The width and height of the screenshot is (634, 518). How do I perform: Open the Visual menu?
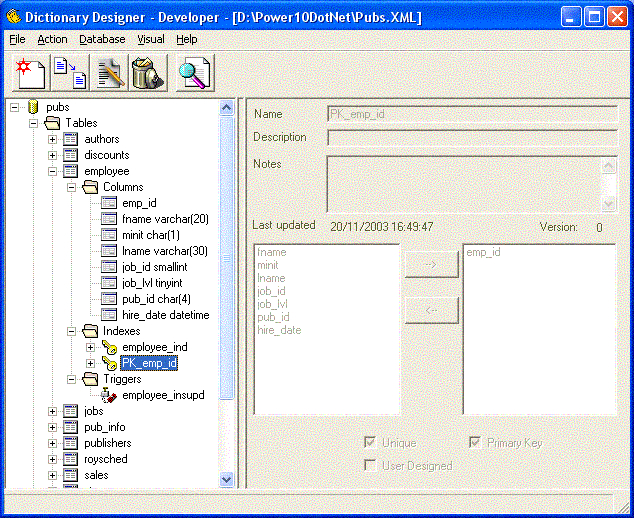[151, 39]
